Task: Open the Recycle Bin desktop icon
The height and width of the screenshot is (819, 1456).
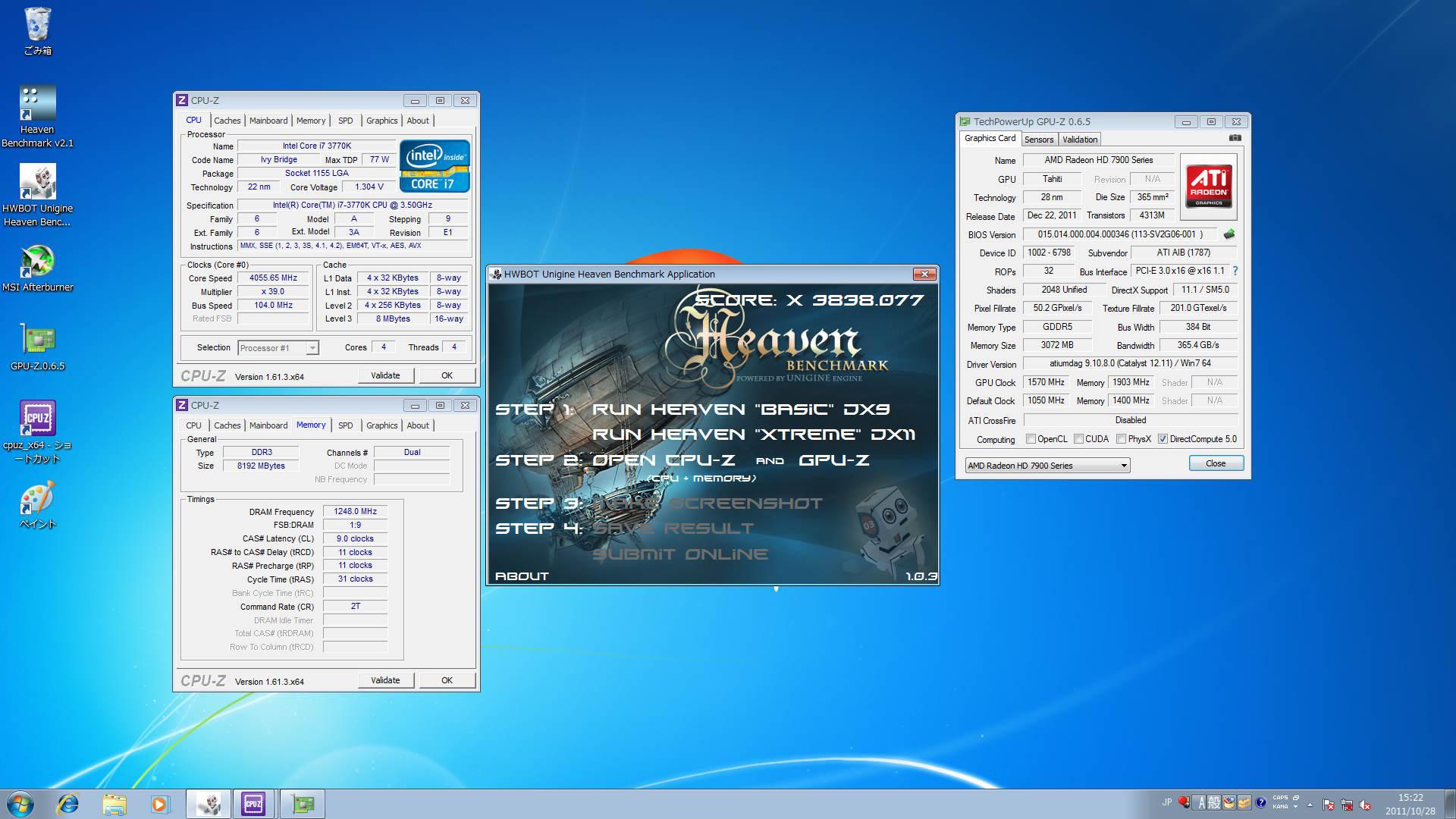Action: click(37, 31)
